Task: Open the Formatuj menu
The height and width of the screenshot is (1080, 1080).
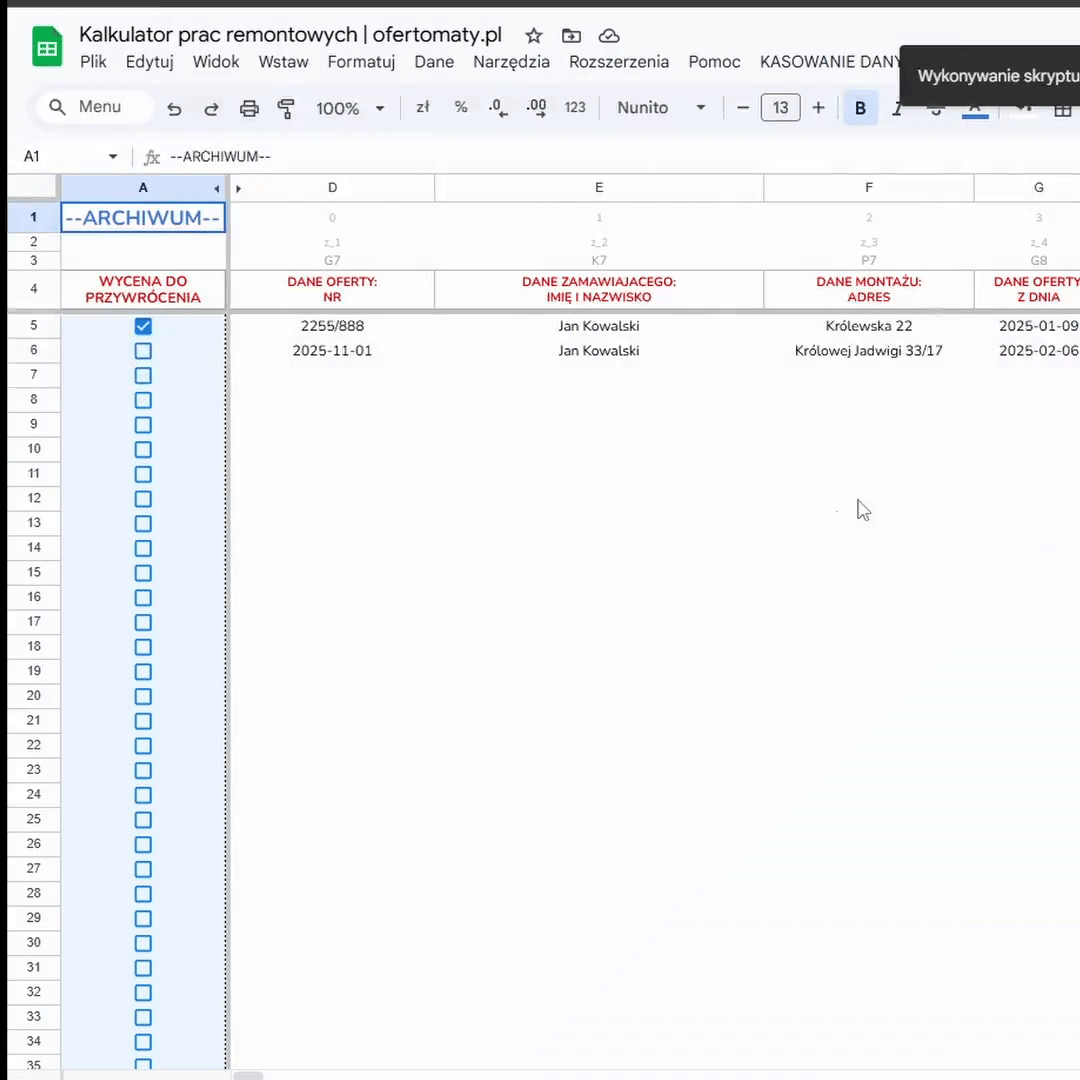Action: pos(361,62)
